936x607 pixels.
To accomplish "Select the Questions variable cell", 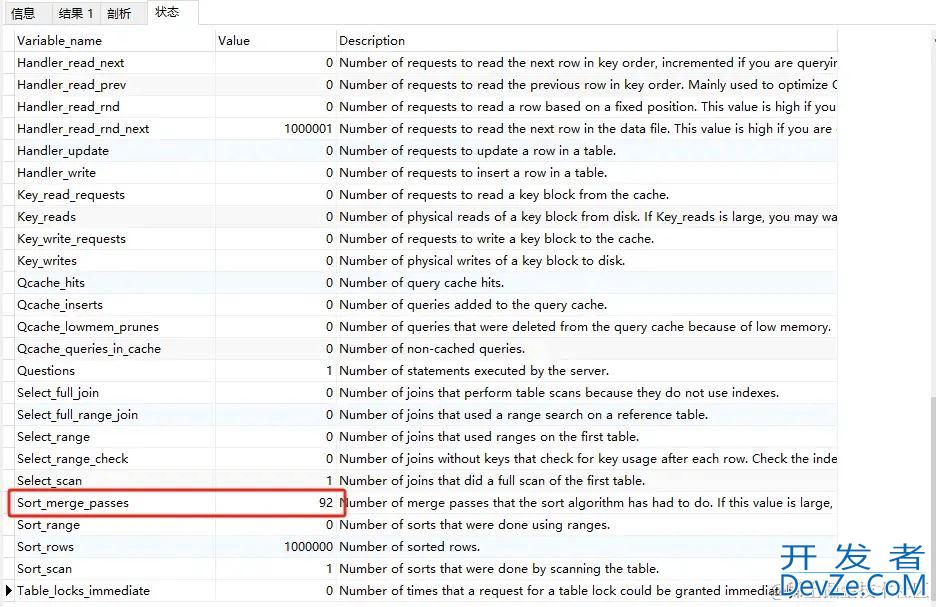I will (x=46, y=371).
